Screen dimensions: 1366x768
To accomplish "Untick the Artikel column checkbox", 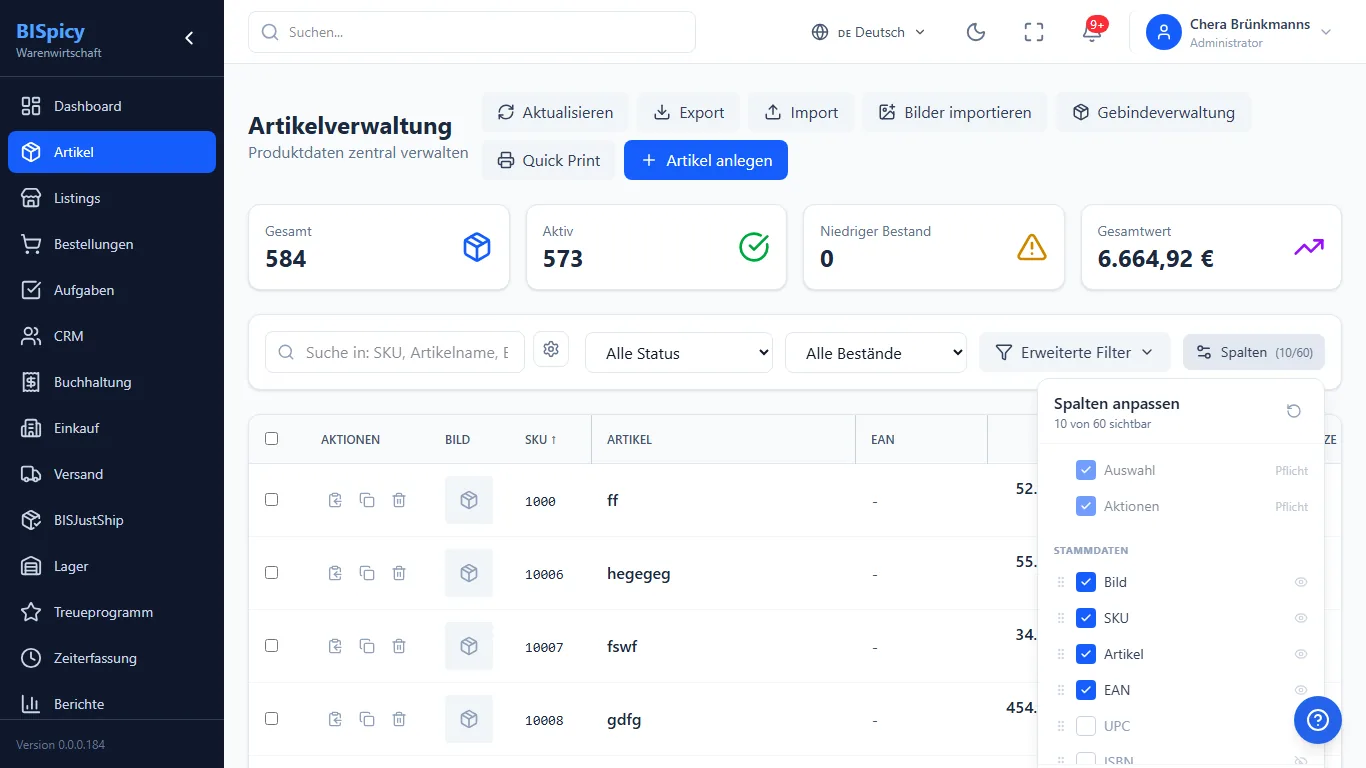I will tap(1086, 654).
